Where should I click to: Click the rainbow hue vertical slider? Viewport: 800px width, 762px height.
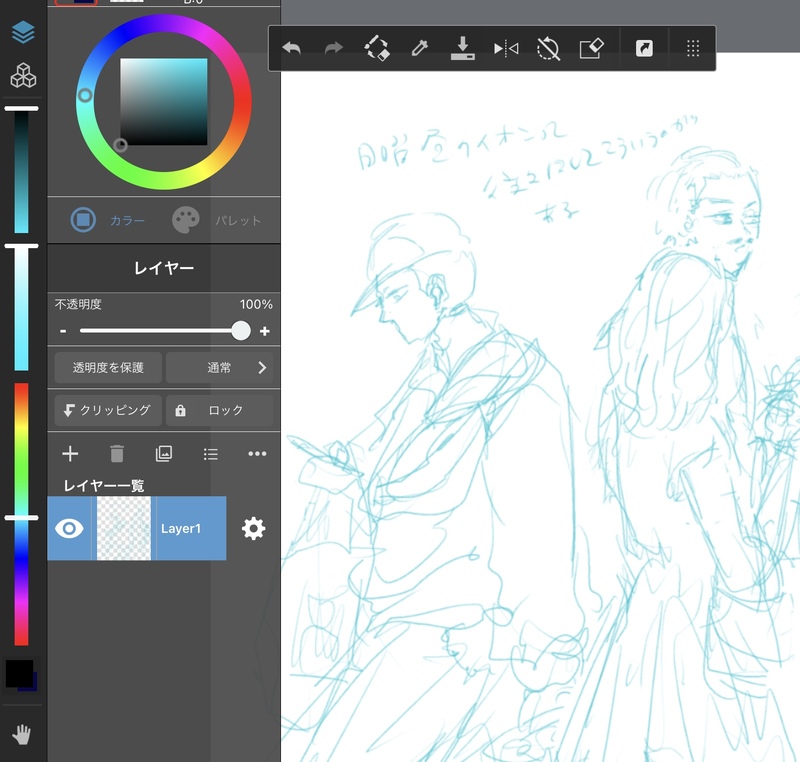pos(21,514)
